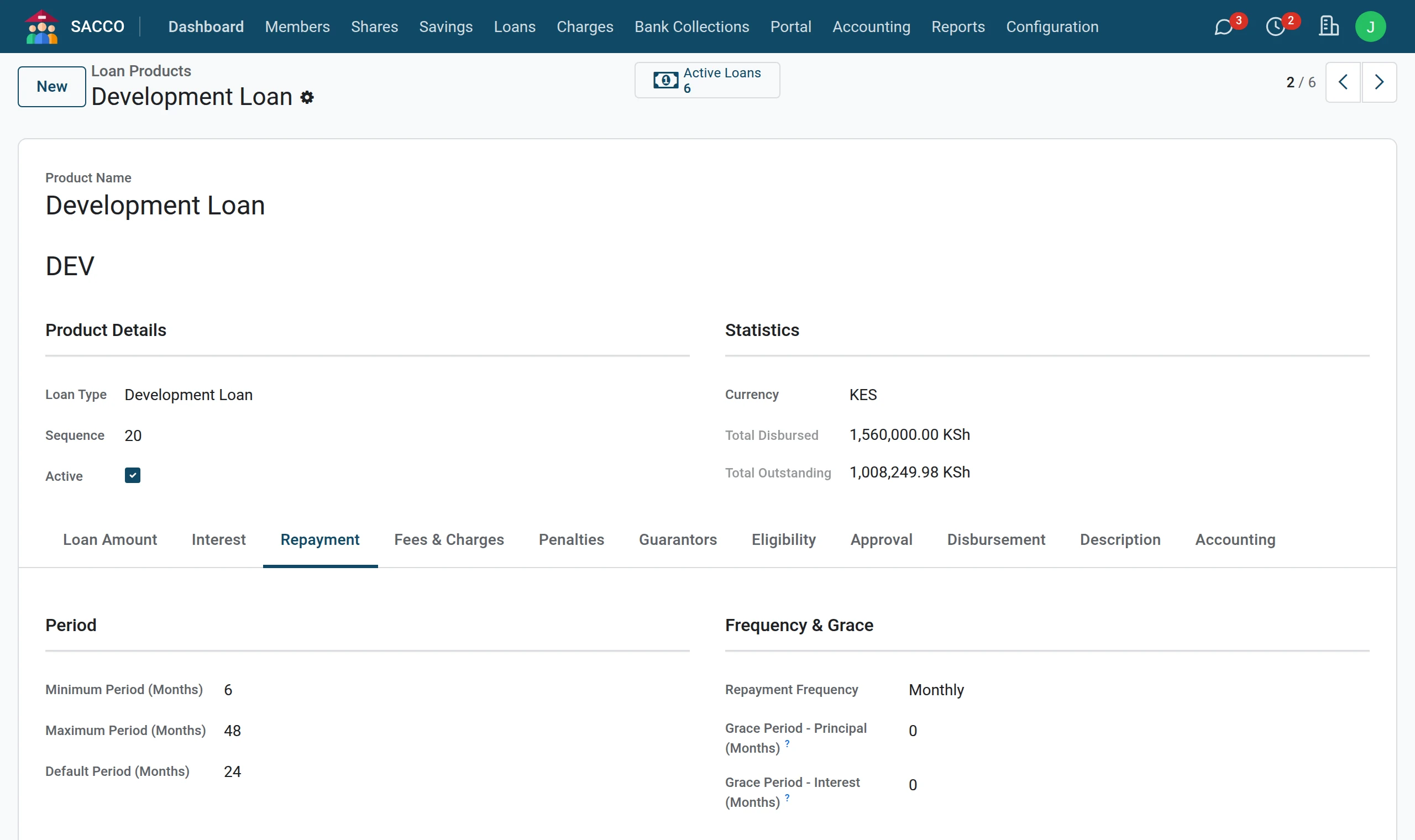The image size is (1415, 840).
Task: Open the Accounting top menu
Action: pyautogui.click(x=871, y=27)
